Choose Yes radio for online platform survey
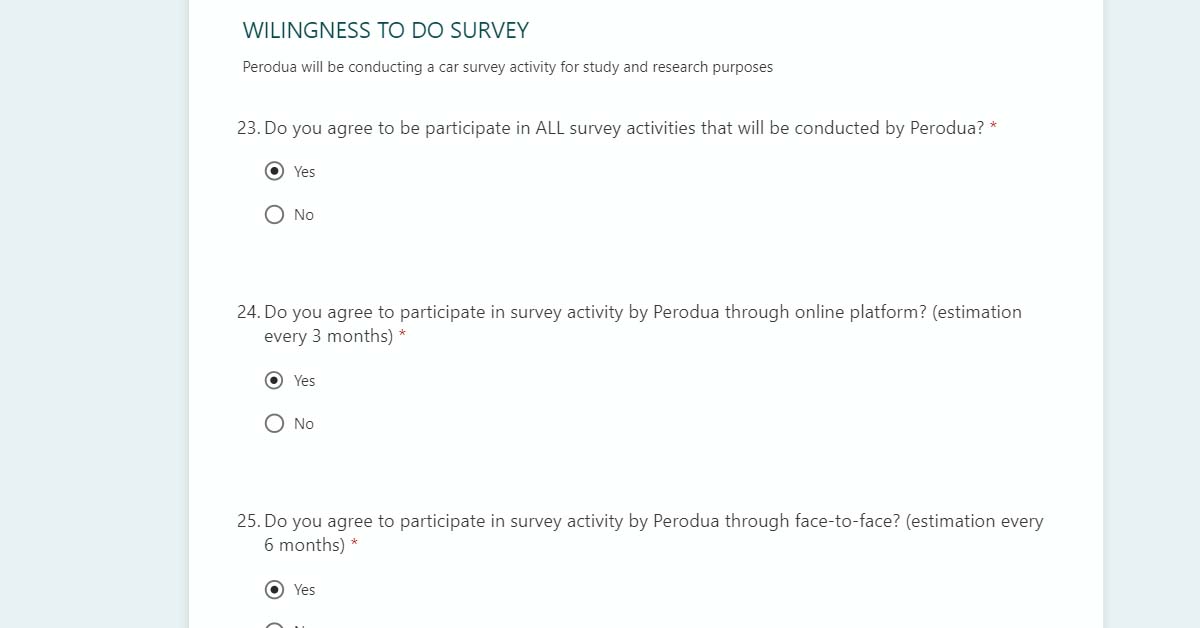 (274, 380)
